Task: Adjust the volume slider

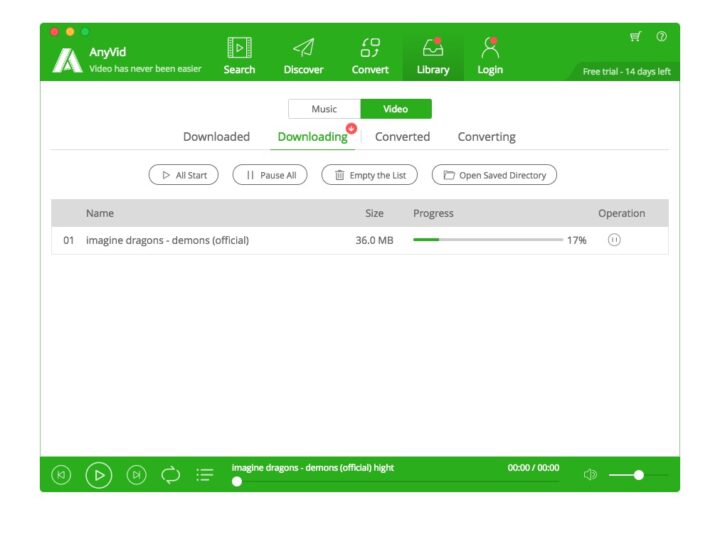Action: coord(638,475)
